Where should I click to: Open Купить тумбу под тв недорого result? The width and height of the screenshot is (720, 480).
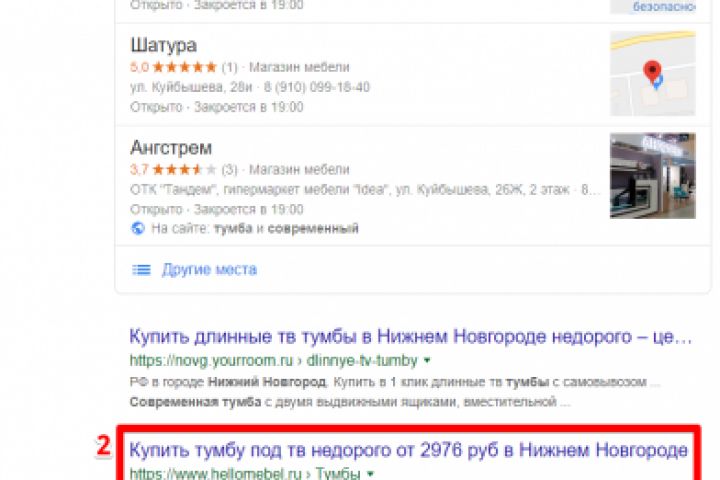(x=409, y=450)
